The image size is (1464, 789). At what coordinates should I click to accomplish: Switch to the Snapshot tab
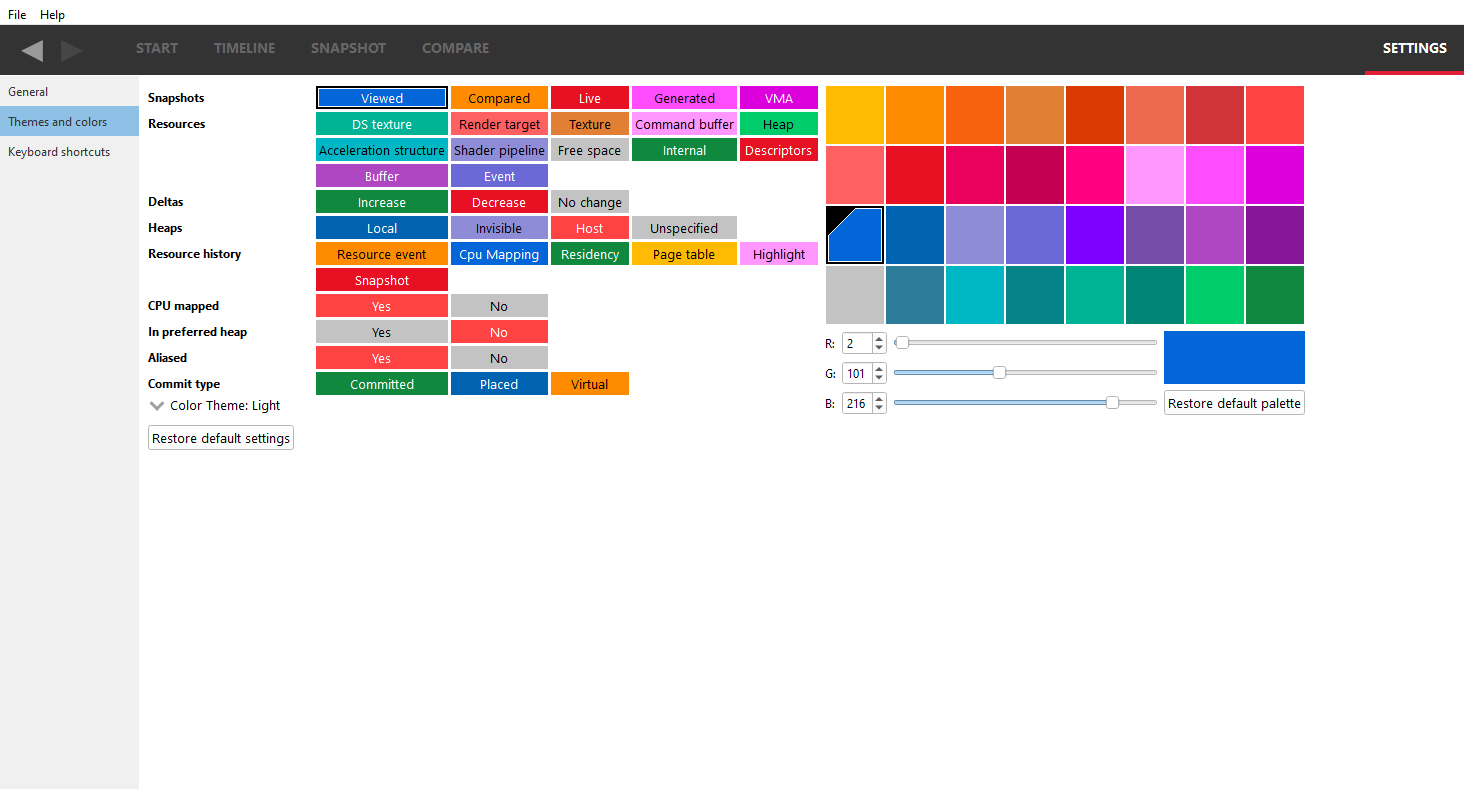click(348, 48)
